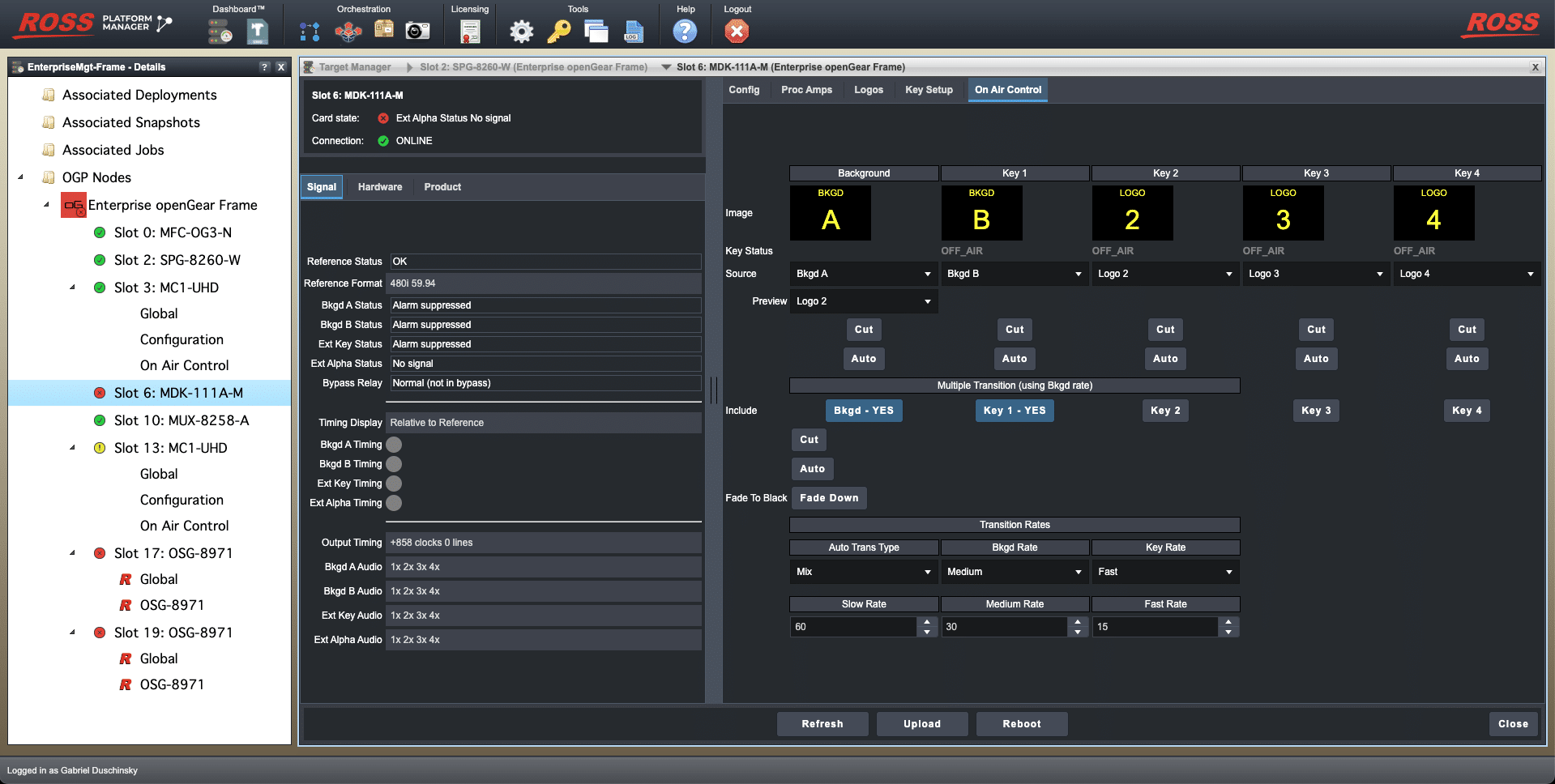
Task: Toggle the Fade Down button
Action: click(x=829, y=498)
